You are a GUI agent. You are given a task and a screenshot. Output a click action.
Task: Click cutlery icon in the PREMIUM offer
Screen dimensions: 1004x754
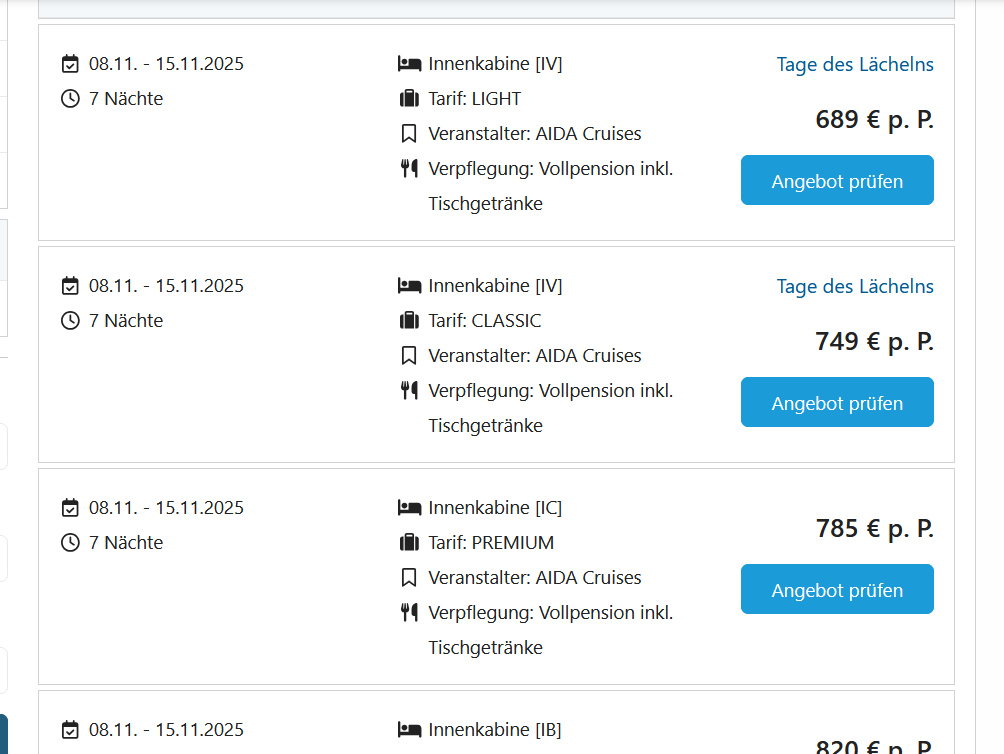(409, 613)
